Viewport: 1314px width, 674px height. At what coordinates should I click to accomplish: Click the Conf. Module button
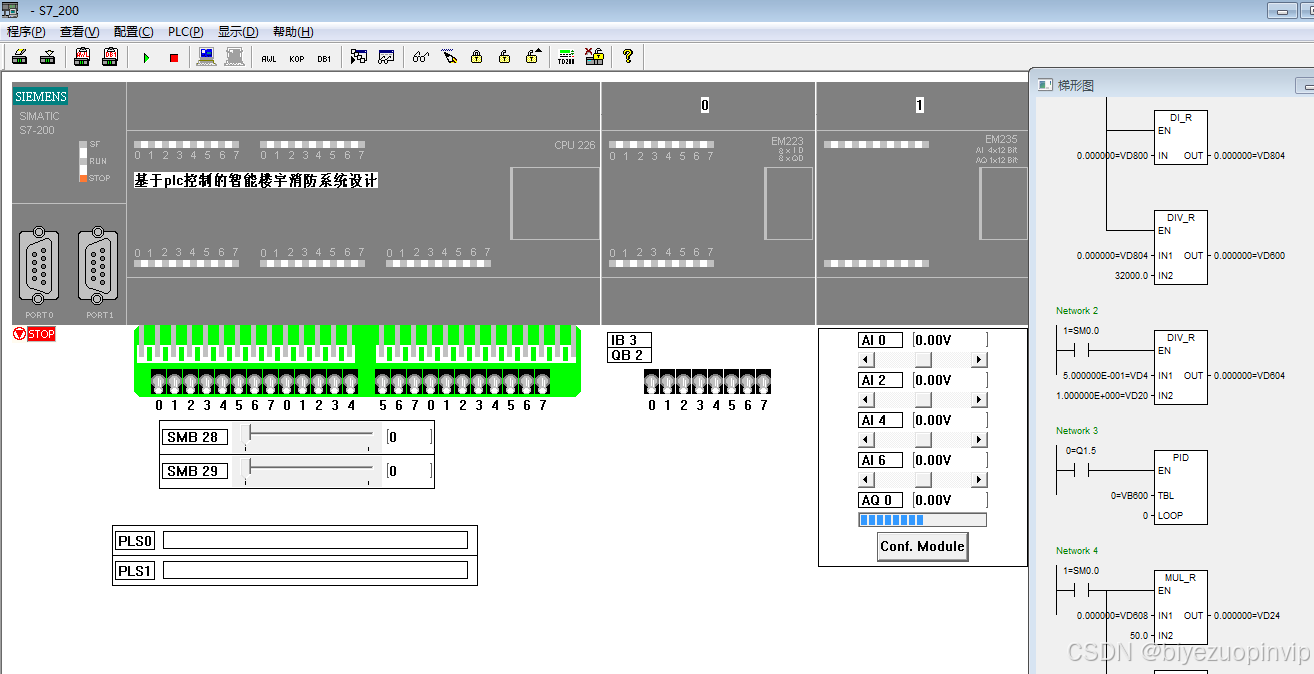point(922,546)
